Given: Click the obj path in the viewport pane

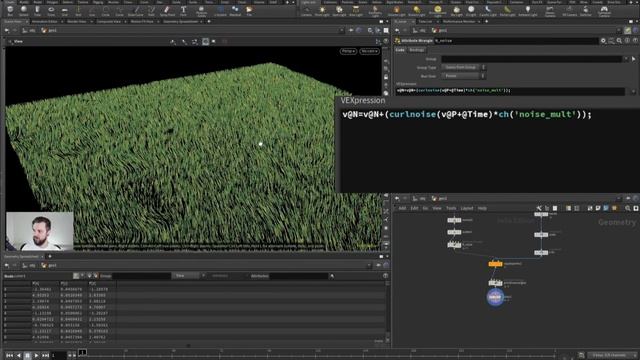Looking at the screenshot, I should point(29,30).
